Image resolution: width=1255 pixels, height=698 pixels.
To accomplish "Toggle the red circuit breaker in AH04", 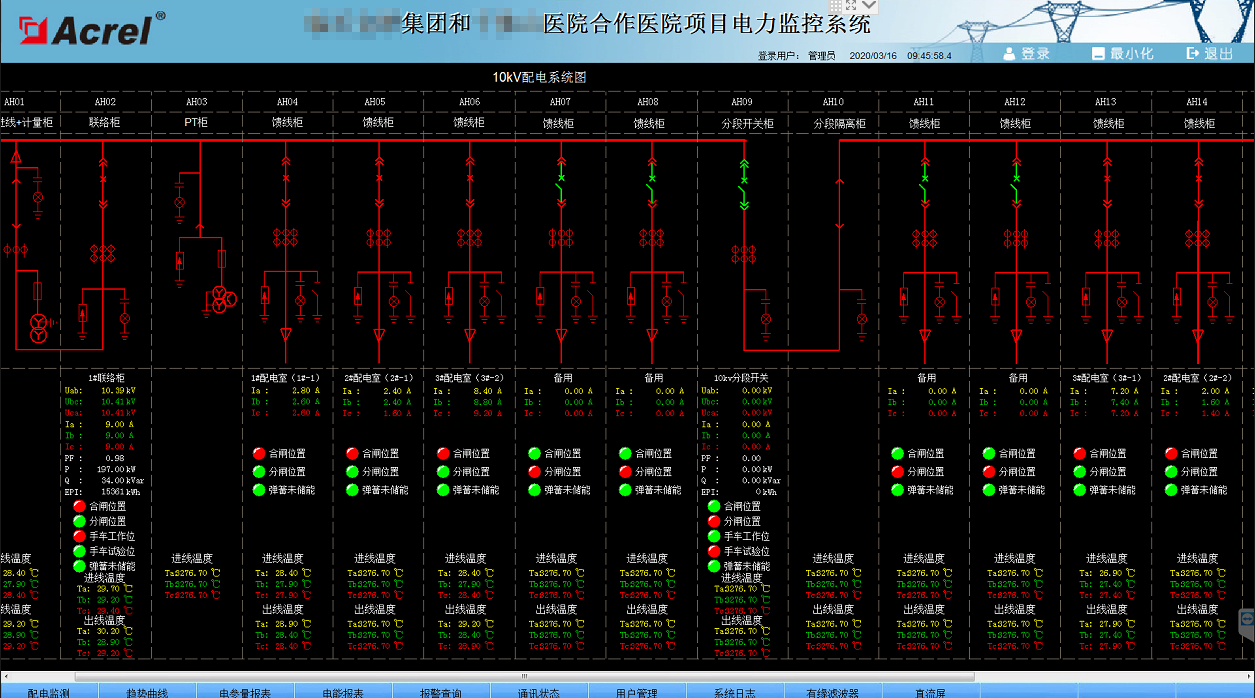I will (x=287, y=177).
